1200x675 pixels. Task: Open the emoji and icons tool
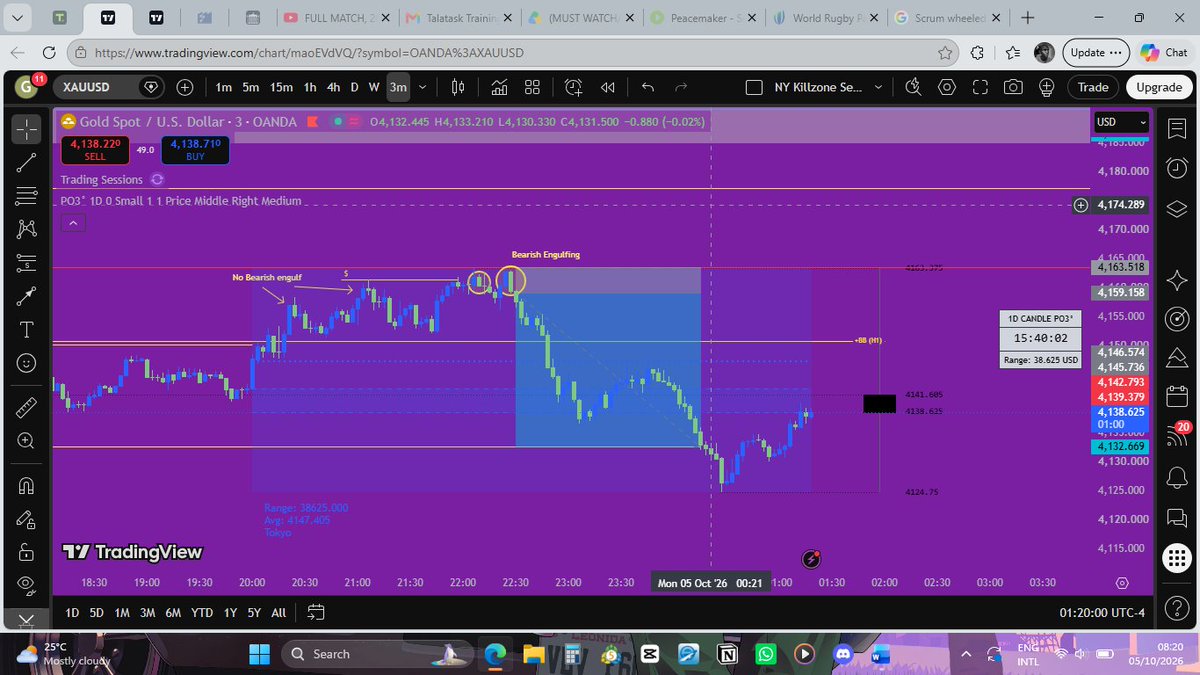(x=26, y=362)
